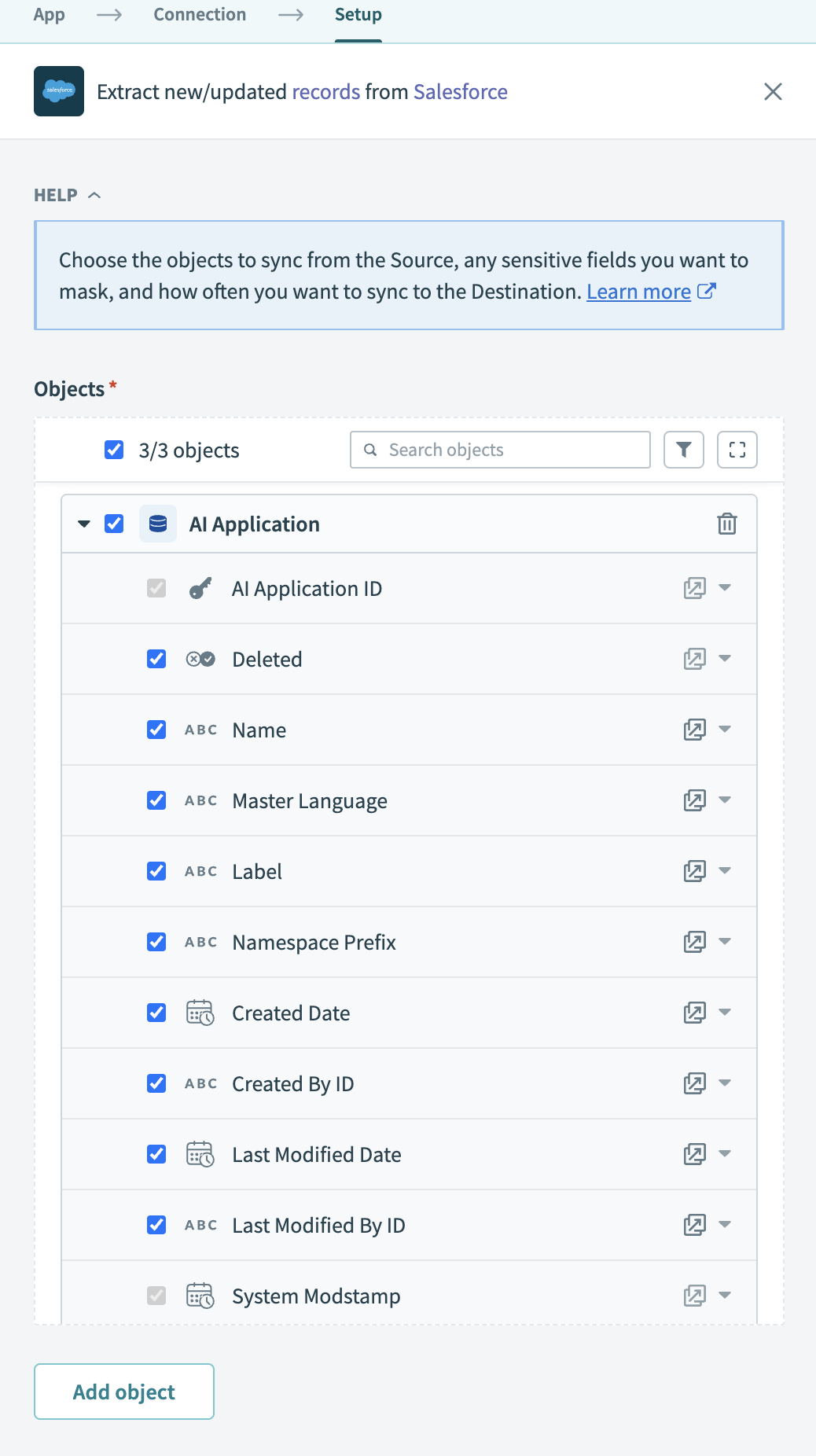Click the fullscreen expand icon for objects

[737, 450]
